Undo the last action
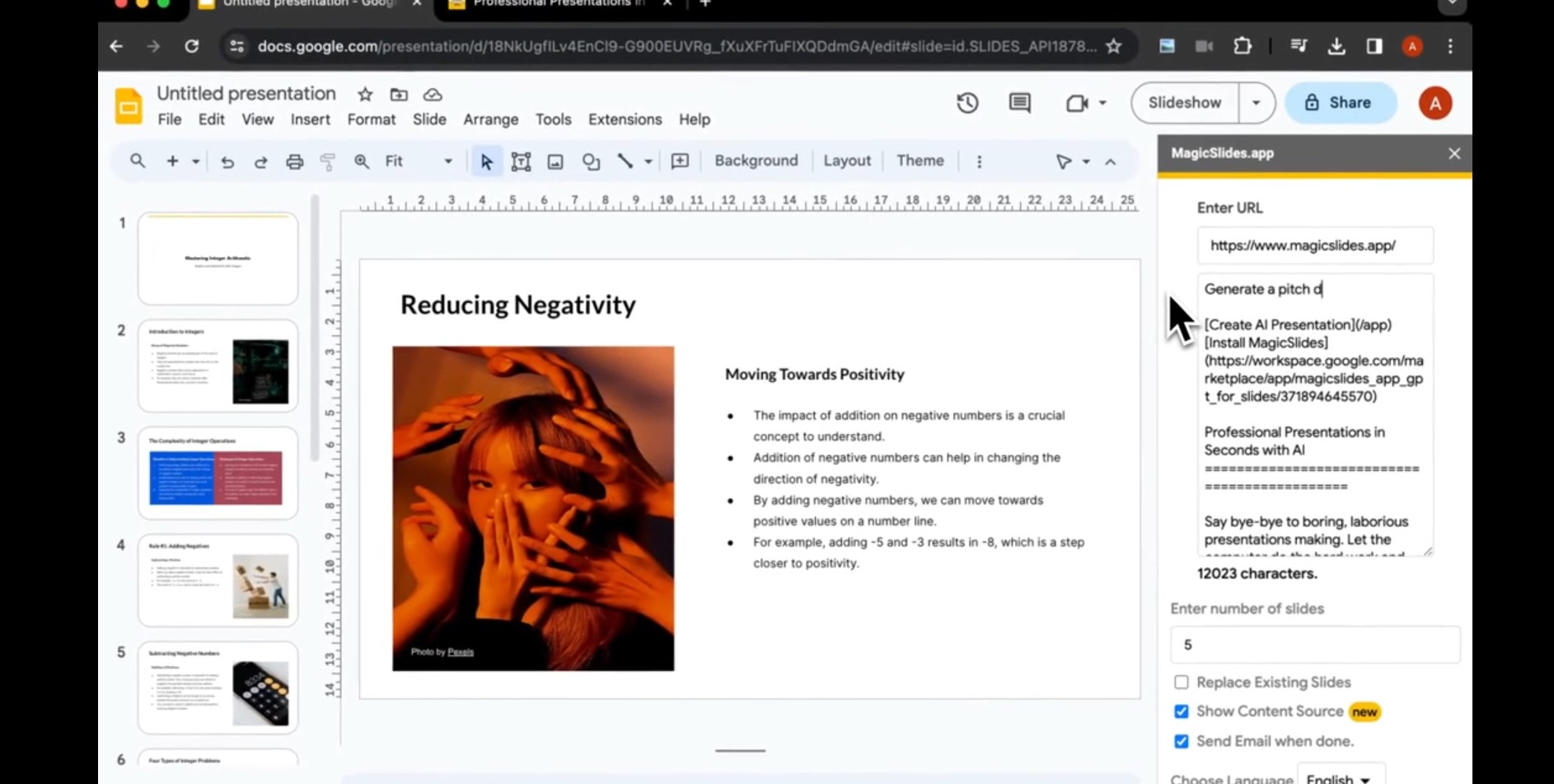The image size is (1554, 784). pyautogui.click(x=227, y=161)
